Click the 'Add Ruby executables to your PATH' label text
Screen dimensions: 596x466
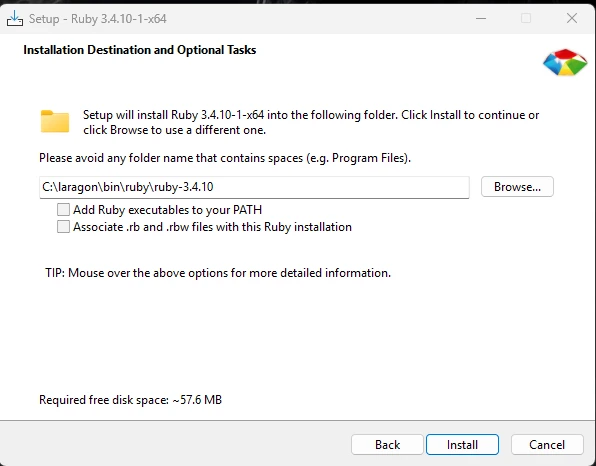[168, 210]
